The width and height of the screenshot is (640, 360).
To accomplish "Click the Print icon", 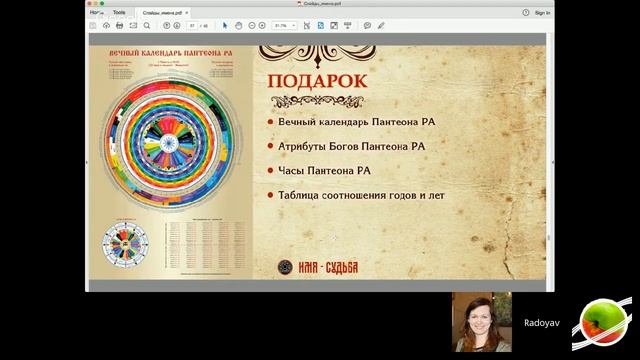I will pos(120,25).
